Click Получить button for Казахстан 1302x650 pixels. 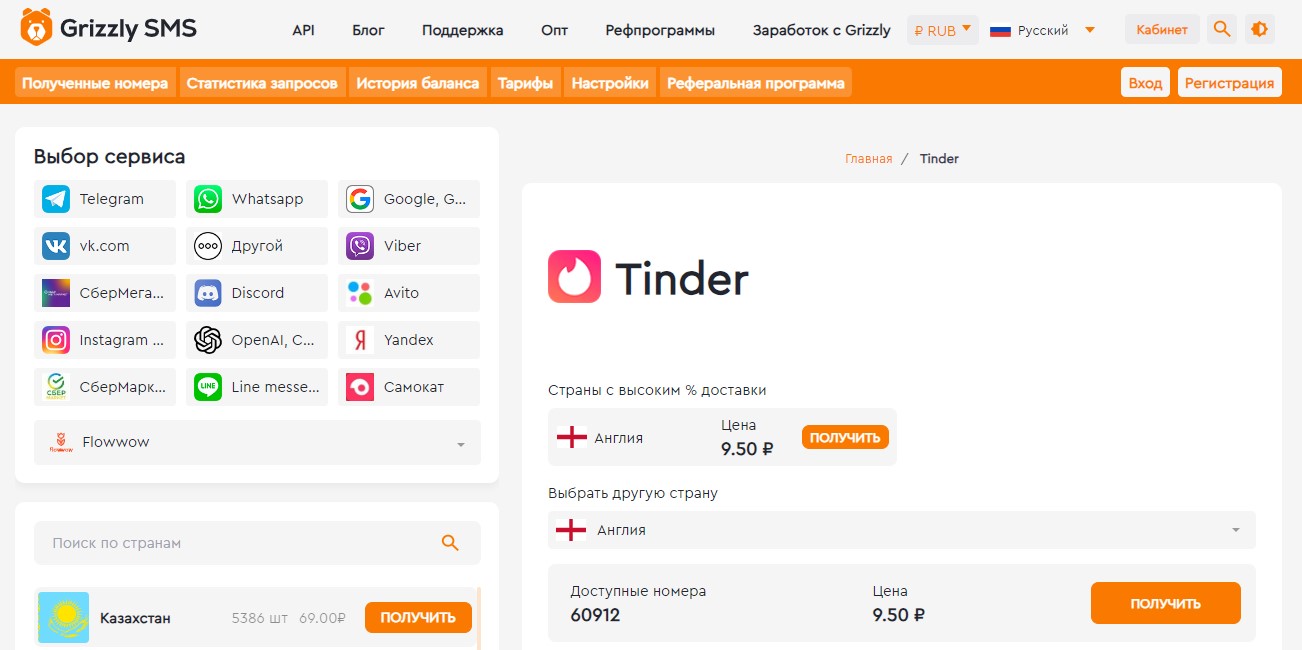pos(418,617)
